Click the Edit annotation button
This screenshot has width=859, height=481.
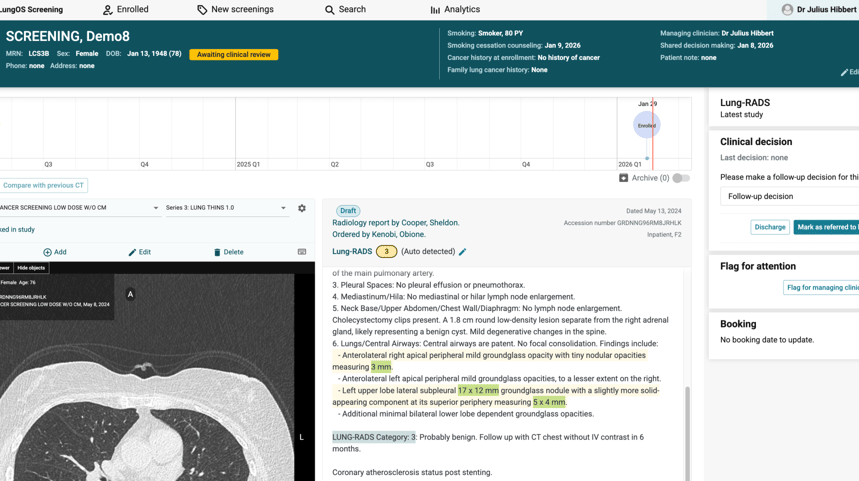point(139,252)
